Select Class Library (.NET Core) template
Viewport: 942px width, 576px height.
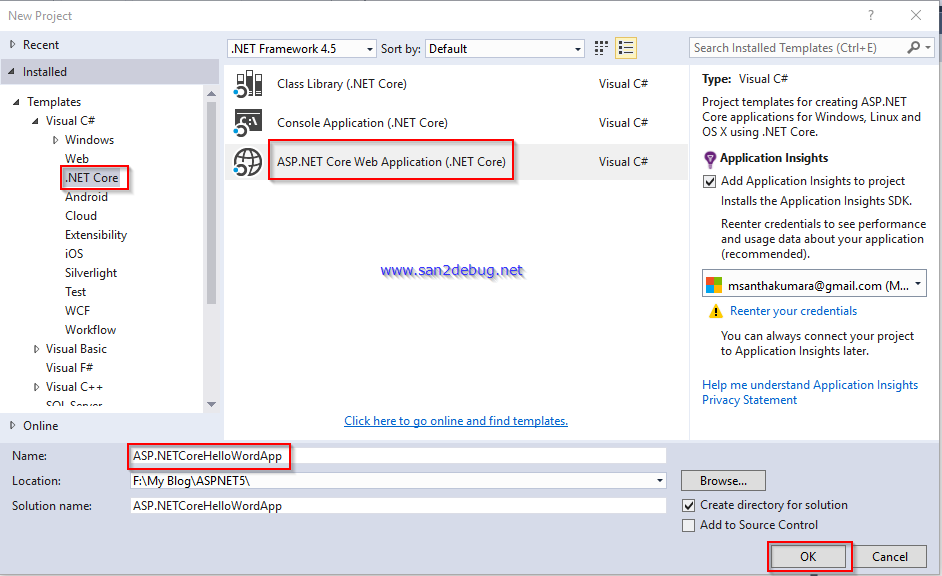click(x=456, y=83)
